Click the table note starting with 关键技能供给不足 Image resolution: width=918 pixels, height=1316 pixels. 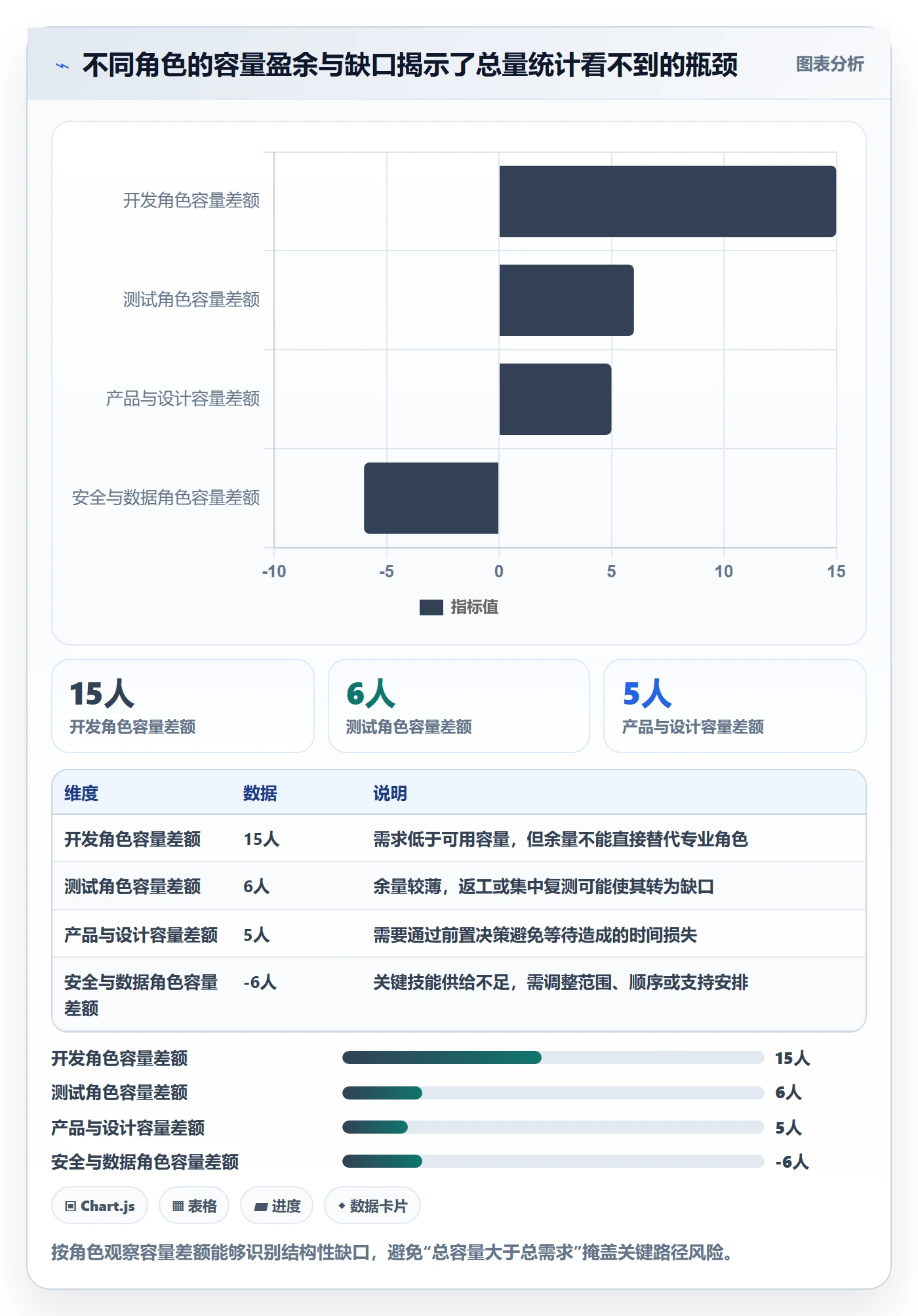(x=561, y=982)
